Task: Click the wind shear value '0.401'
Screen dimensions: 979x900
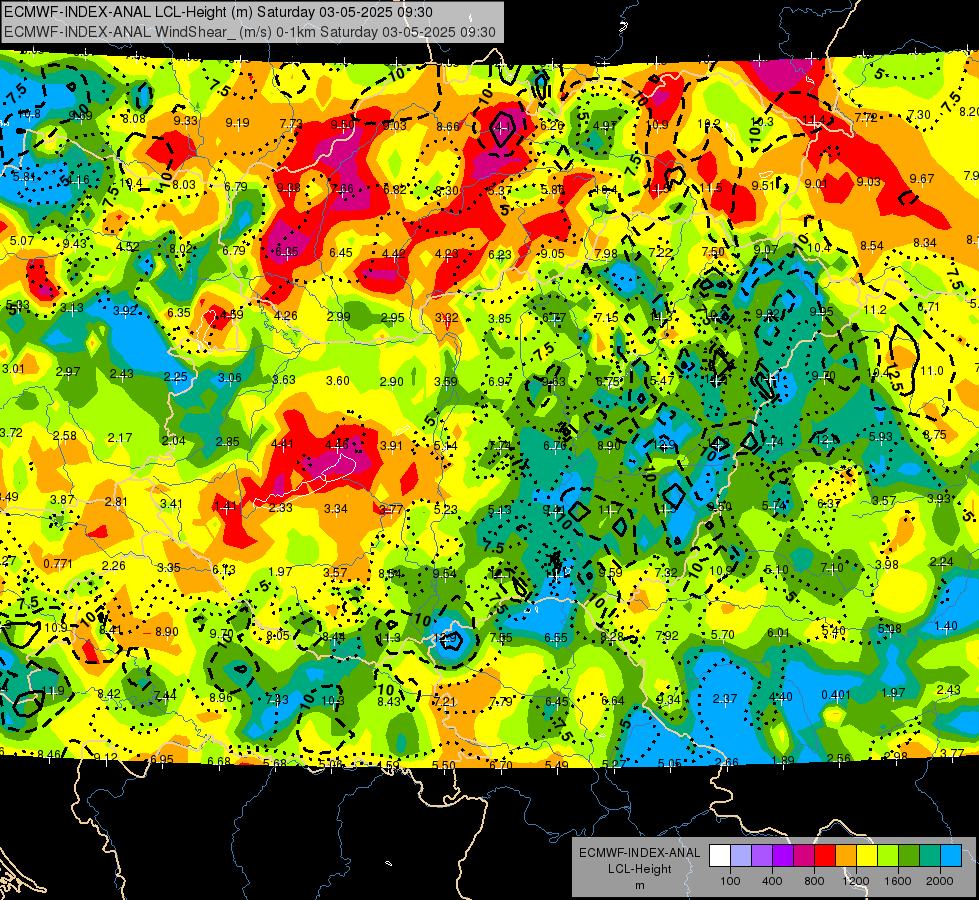Action: (x=836, y=695)
